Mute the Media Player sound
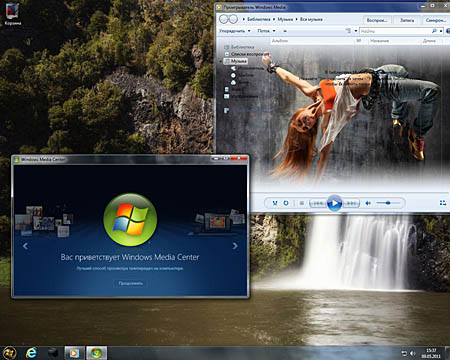This screenshot has width=450, height=360. click(368, 203)
